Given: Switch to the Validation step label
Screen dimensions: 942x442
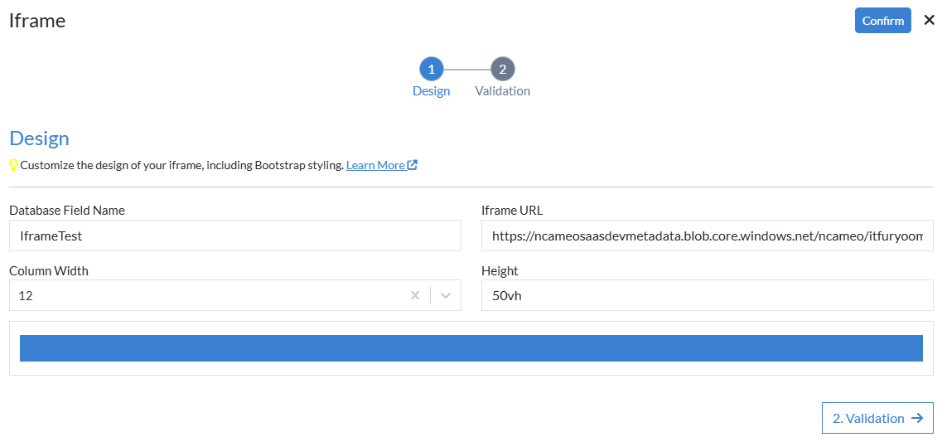Looking at the screenshot, I should point(502,91).
